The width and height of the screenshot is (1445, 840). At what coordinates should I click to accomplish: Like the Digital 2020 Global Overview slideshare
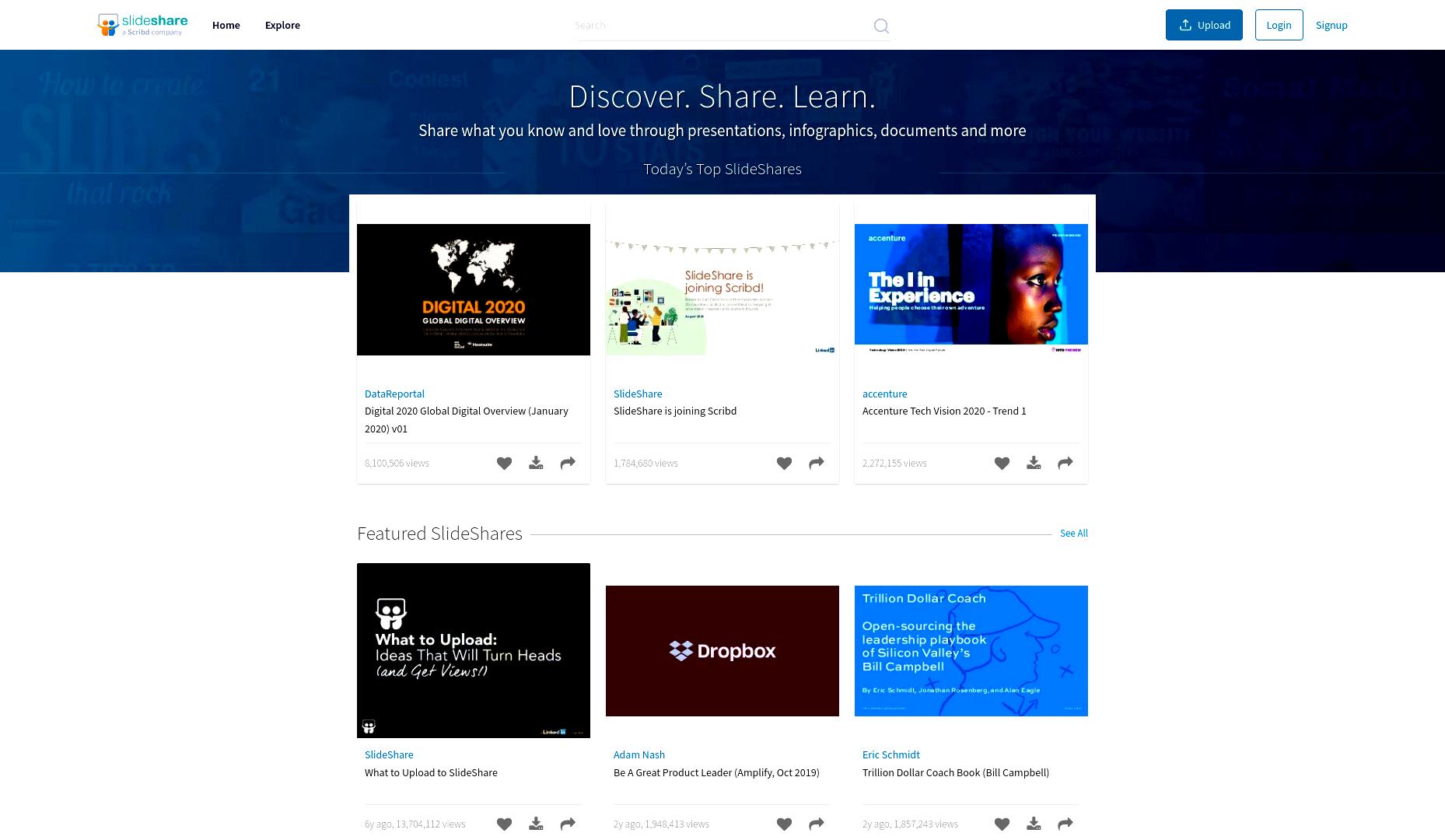click(504, 464)
